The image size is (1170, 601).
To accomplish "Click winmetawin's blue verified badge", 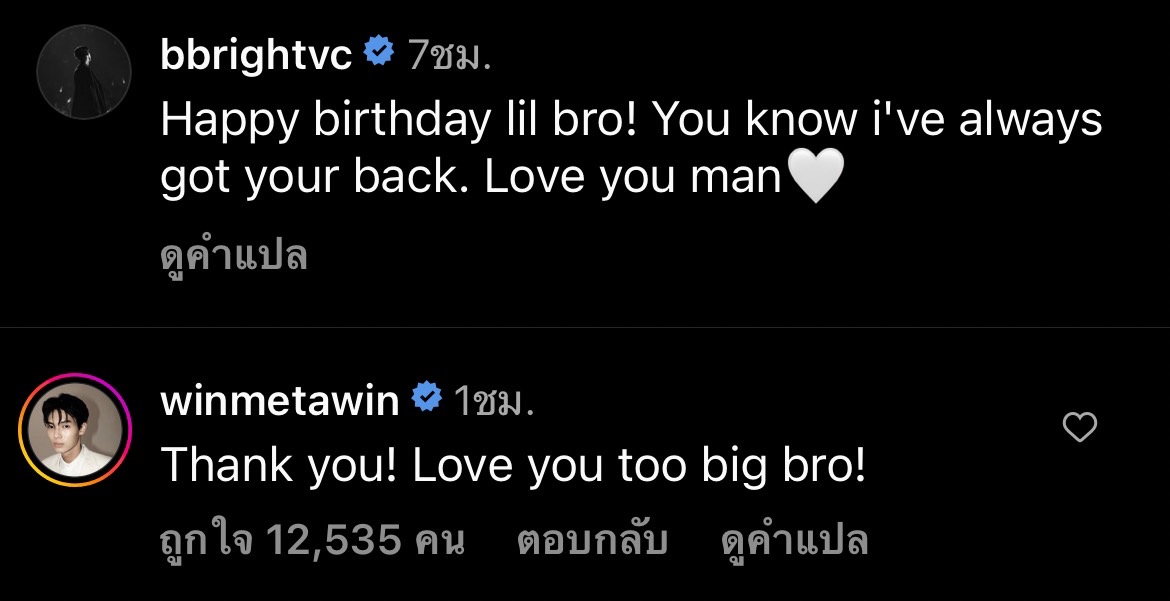I will click(426, 398).
